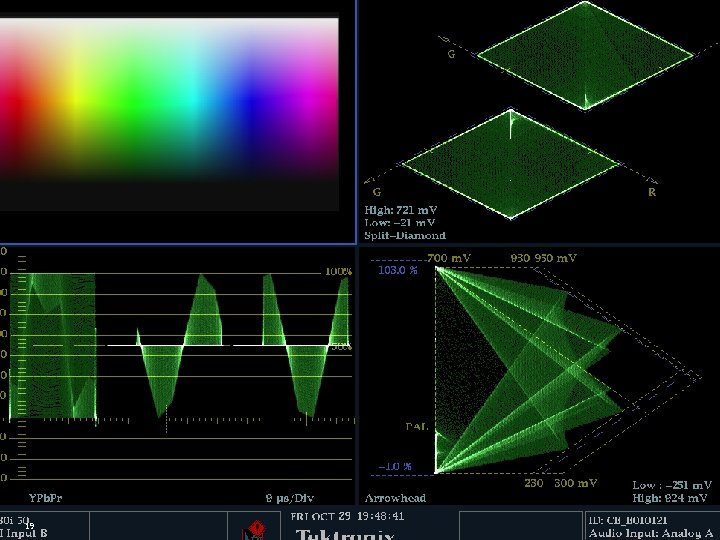Click the 'High: 924 mV' arrowhead readout
720x540 pixels.
[x=669, y=498]
